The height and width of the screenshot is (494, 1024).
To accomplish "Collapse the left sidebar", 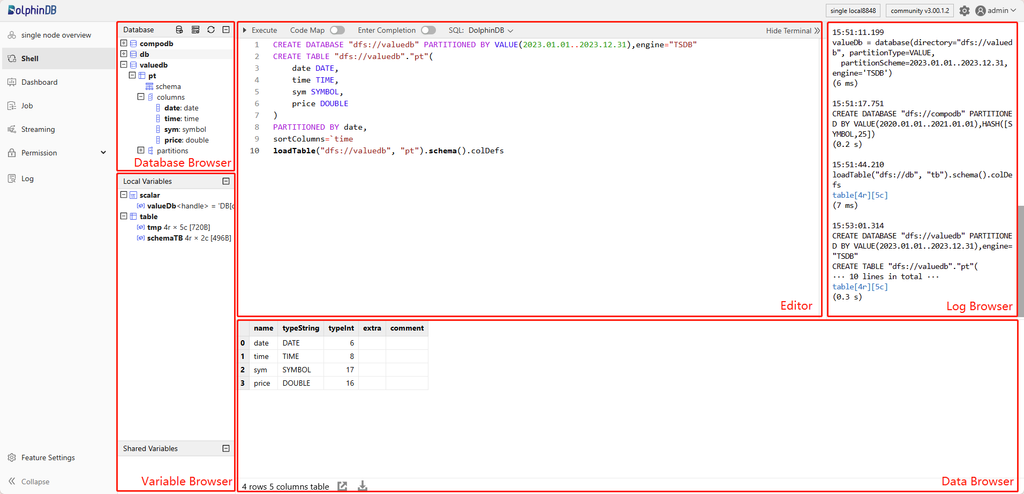I will coord(35,481).
